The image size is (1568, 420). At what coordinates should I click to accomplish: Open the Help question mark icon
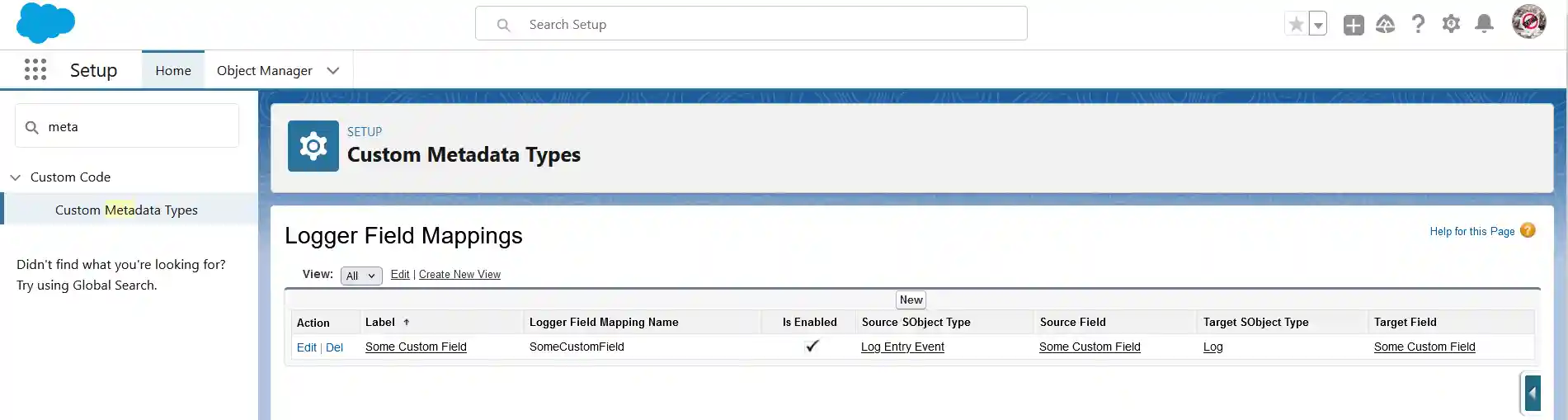point(1418,25)
